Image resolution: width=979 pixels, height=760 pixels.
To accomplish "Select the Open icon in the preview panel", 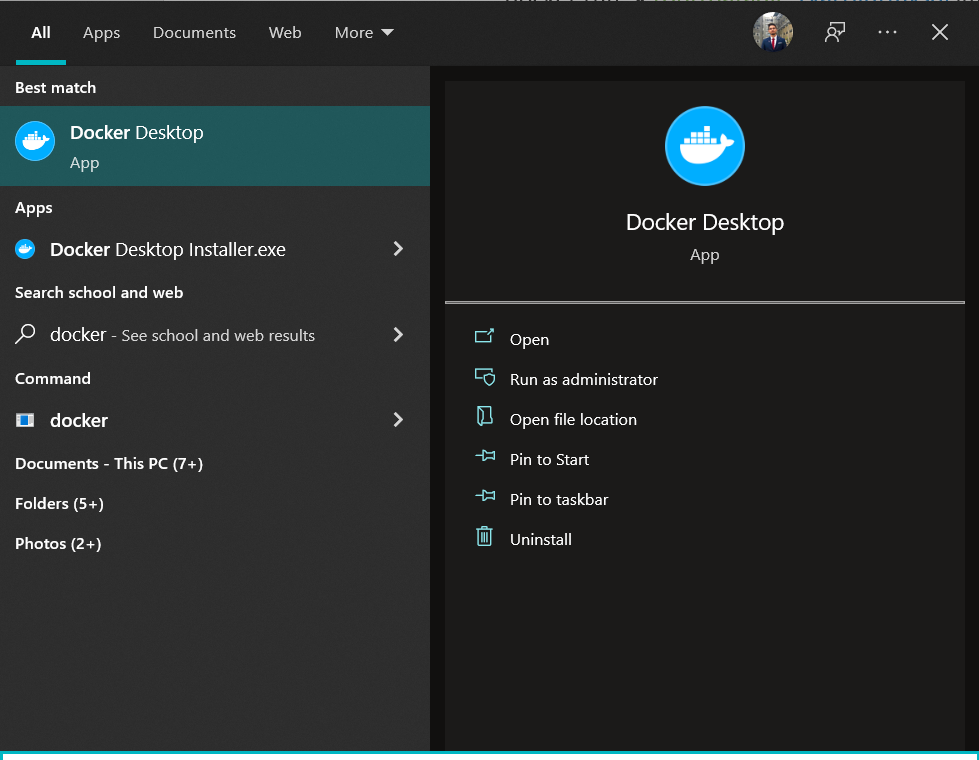I will tap(487, 338).
